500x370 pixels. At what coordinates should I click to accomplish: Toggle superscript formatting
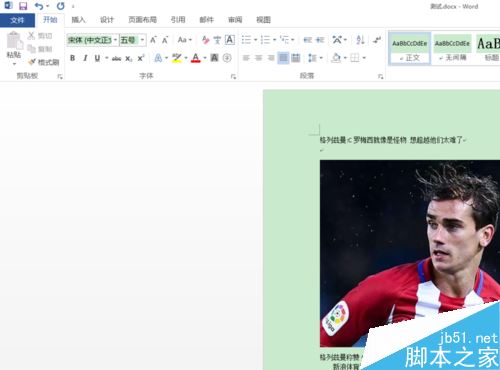(141, 58)
